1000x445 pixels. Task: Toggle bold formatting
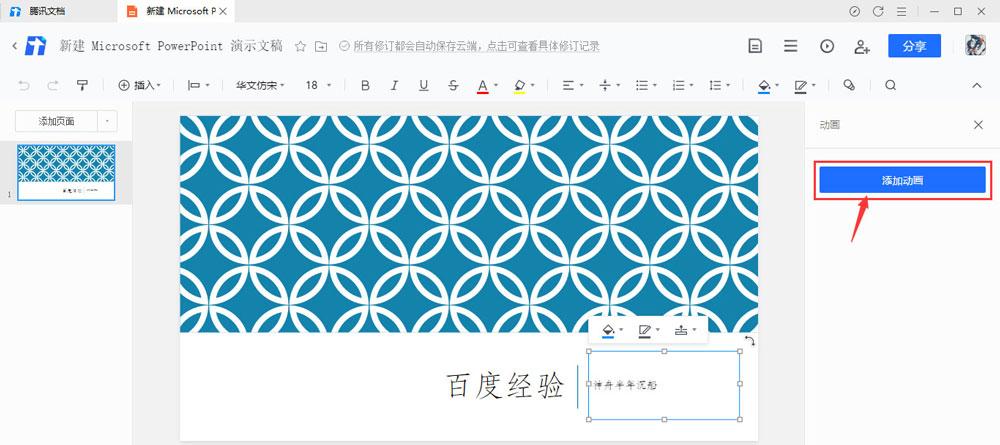(x=365, y=86)
